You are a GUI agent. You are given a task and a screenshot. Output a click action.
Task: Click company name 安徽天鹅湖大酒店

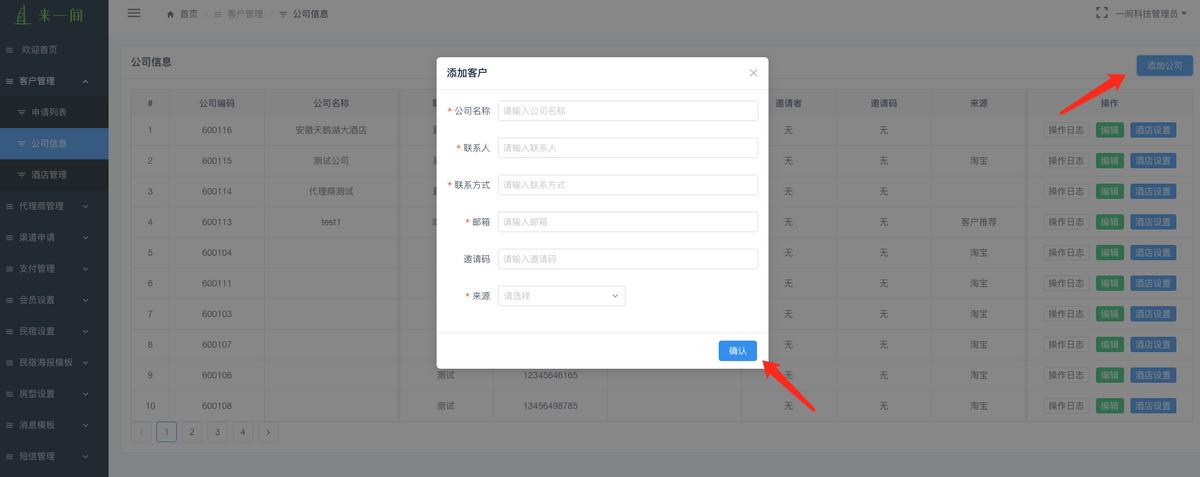(331, 130)
